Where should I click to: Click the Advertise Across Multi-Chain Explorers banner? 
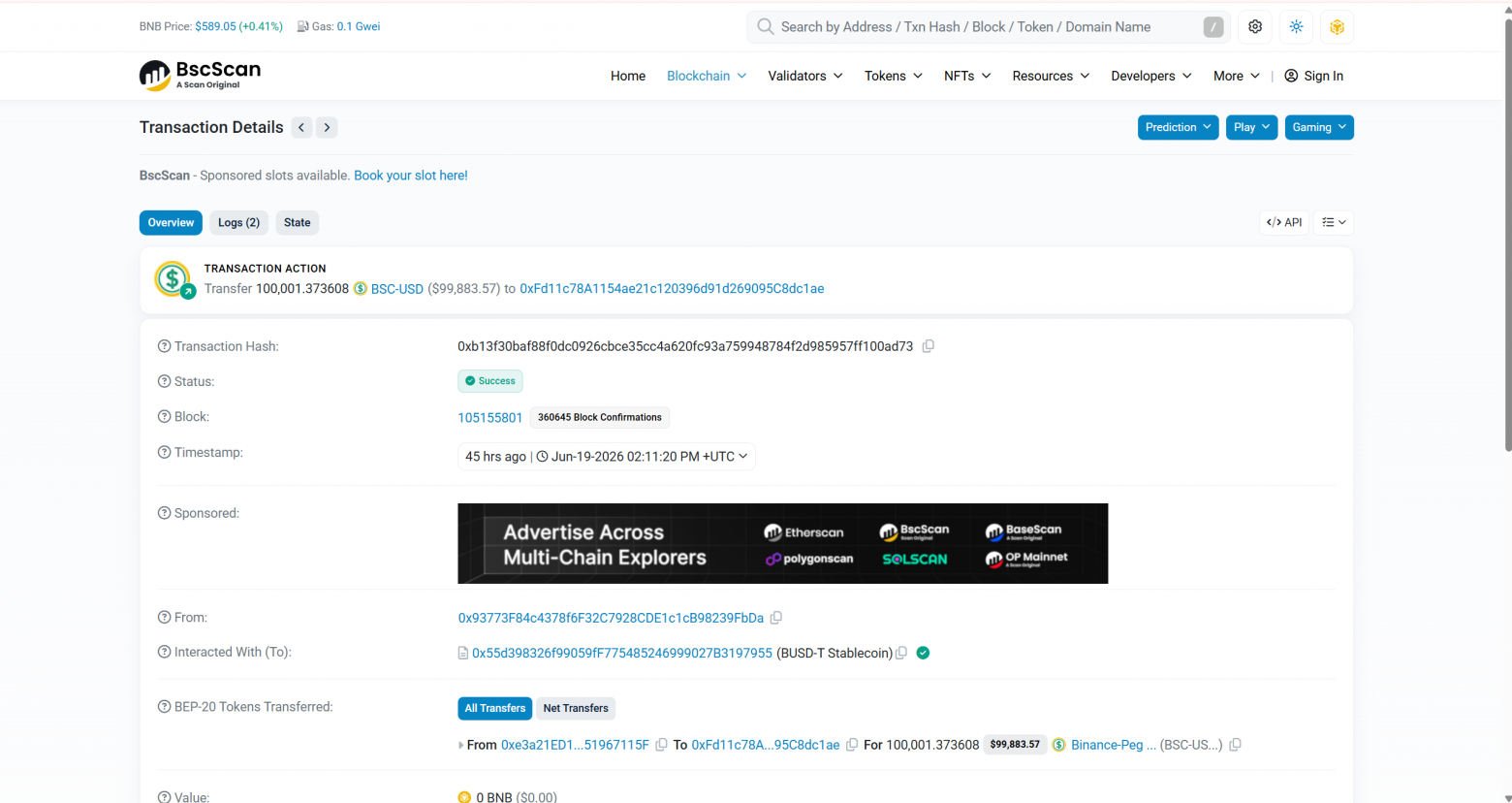(783, 543)
